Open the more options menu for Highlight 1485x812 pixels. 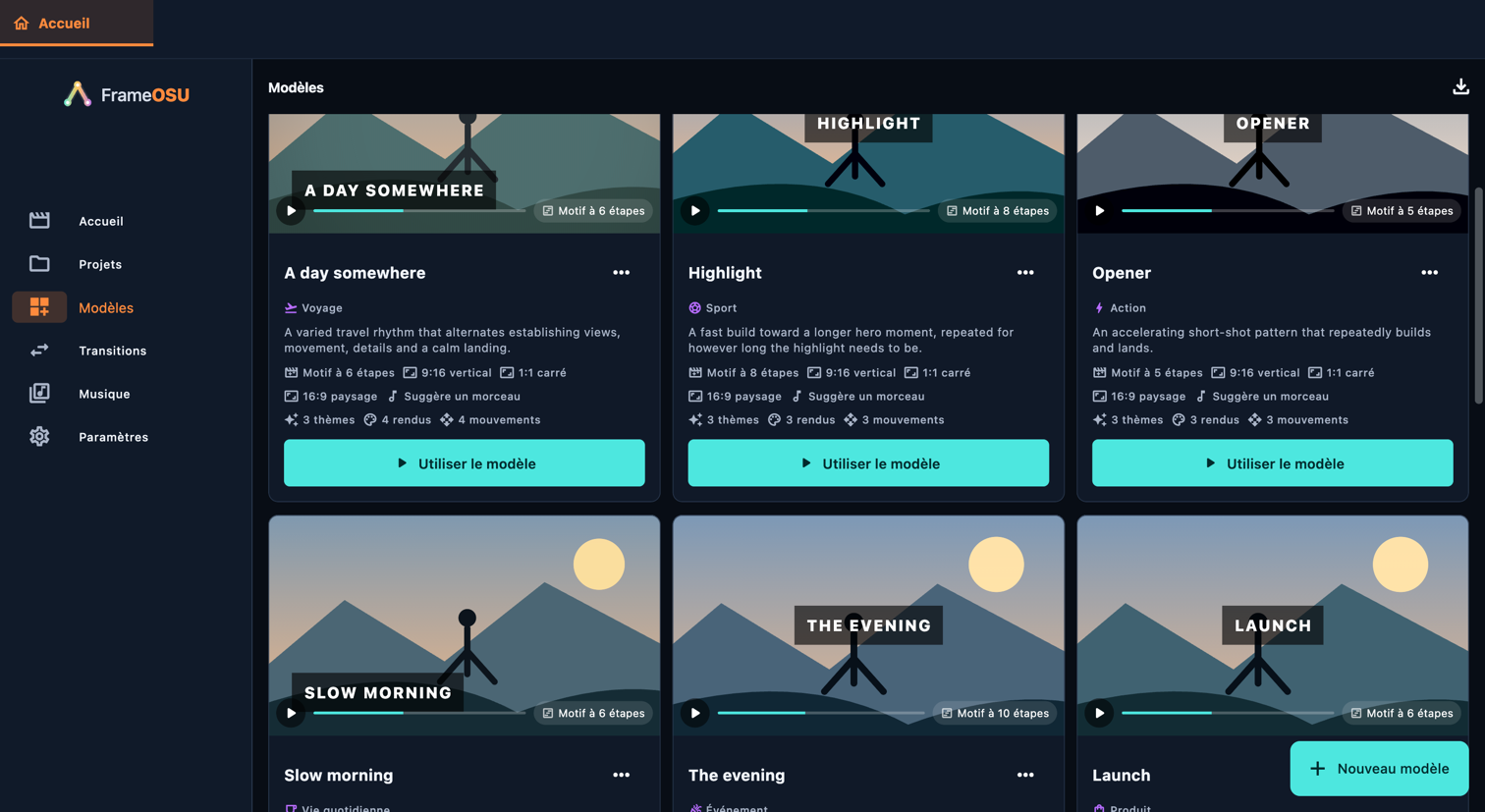point(1025,273)
